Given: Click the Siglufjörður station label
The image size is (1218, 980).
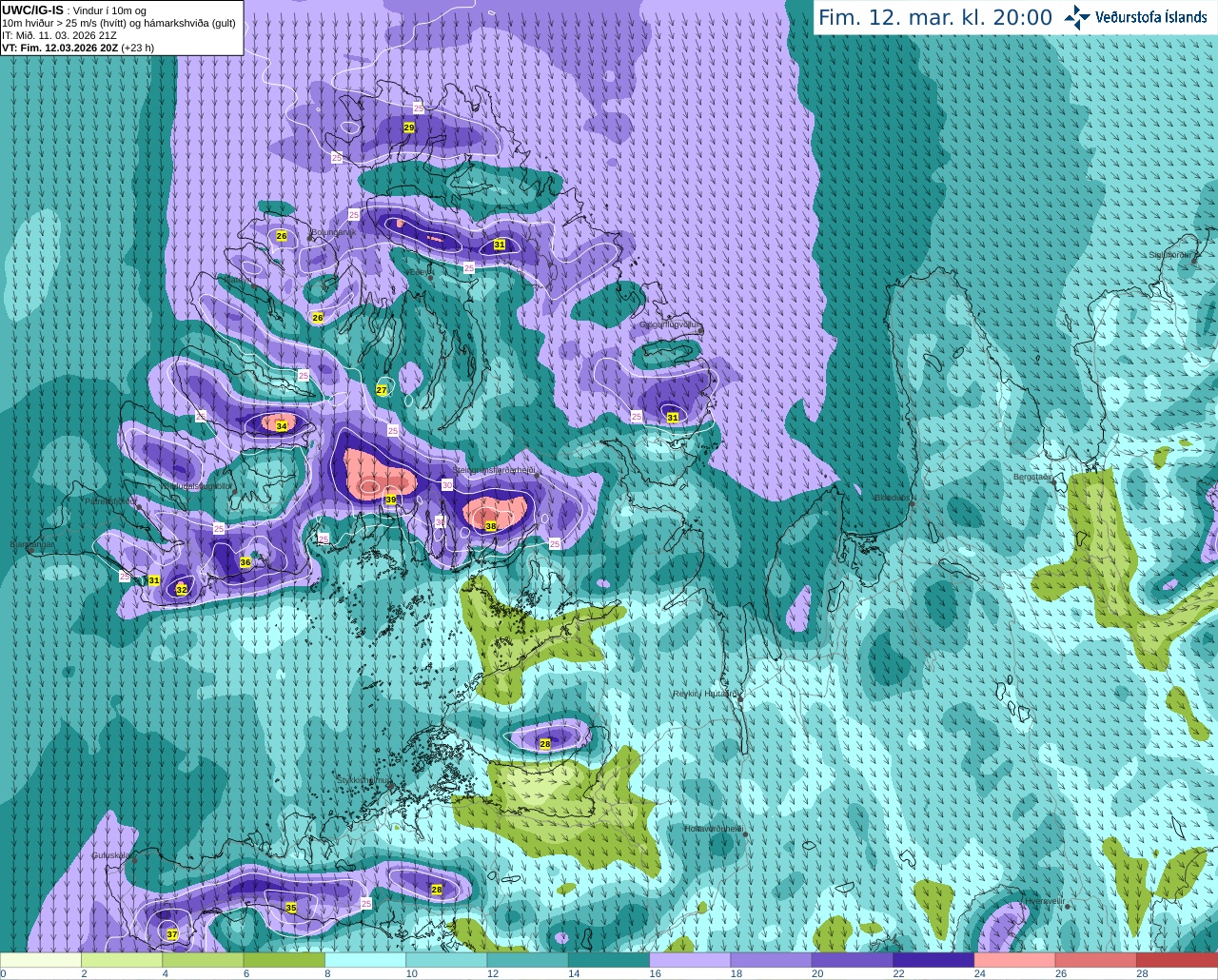Looking at the screenshot, I should coord(1169,255).
